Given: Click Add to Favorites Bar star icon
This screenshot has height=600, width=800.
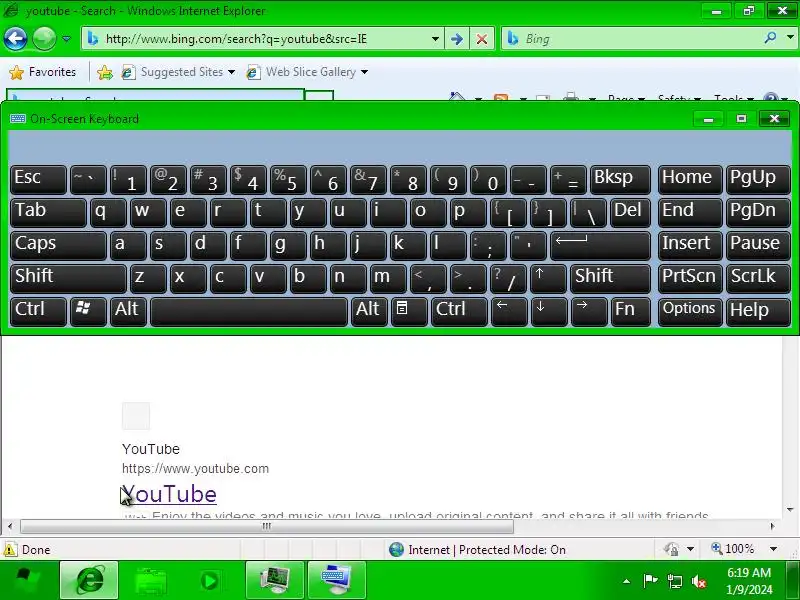Looking at the screenshot, I should click(x=105, y=72).
